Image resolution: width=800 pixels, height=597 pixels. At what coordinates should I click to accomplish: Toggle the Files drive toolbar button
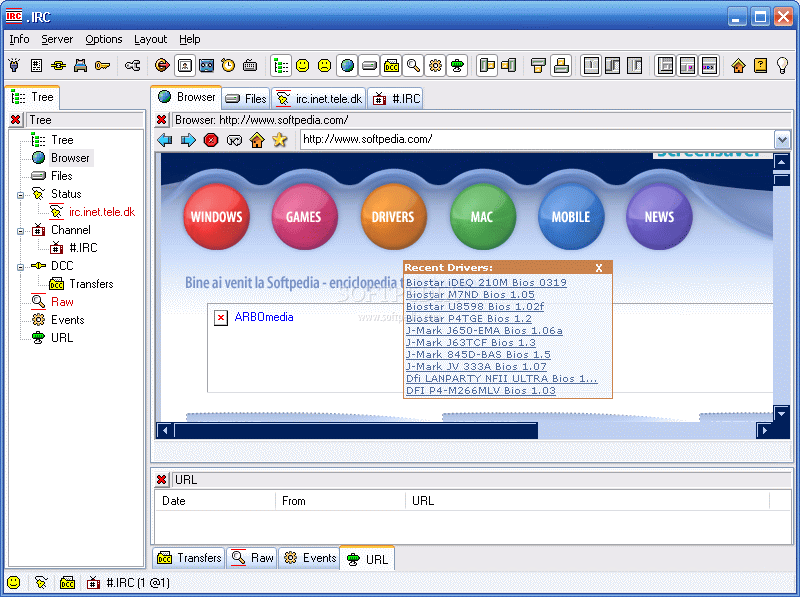[369, 65]
